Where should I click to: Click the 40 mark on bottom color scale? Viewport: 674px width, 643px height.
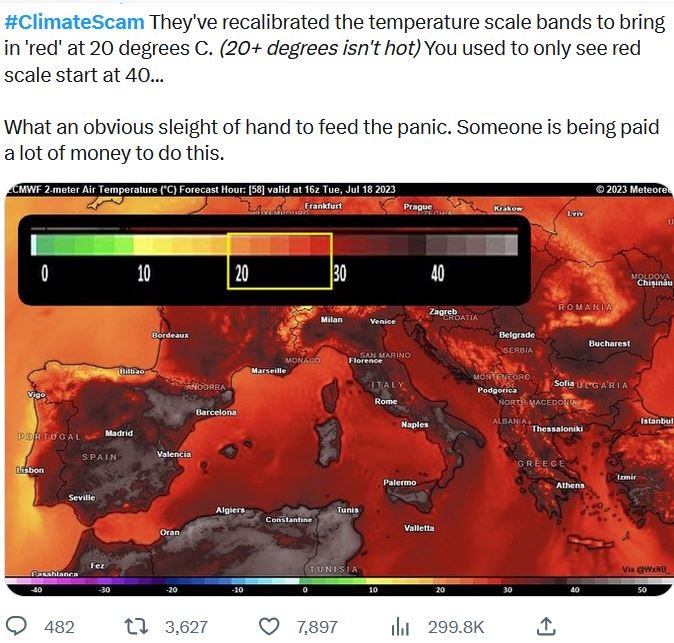click(x=575, y=590)
